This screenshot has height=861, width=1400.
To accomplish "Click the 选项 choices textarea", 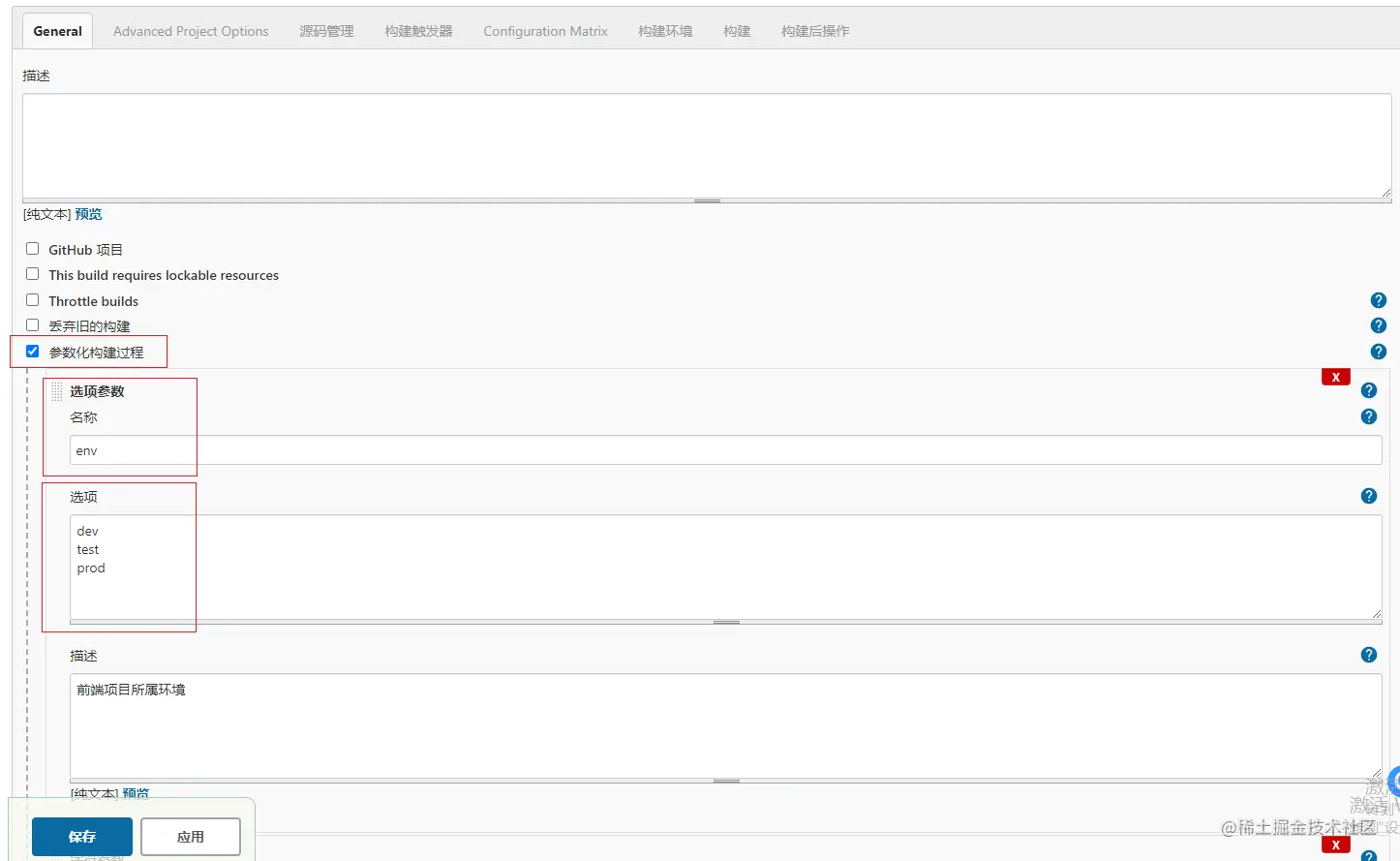I will [x=726, y=567].
